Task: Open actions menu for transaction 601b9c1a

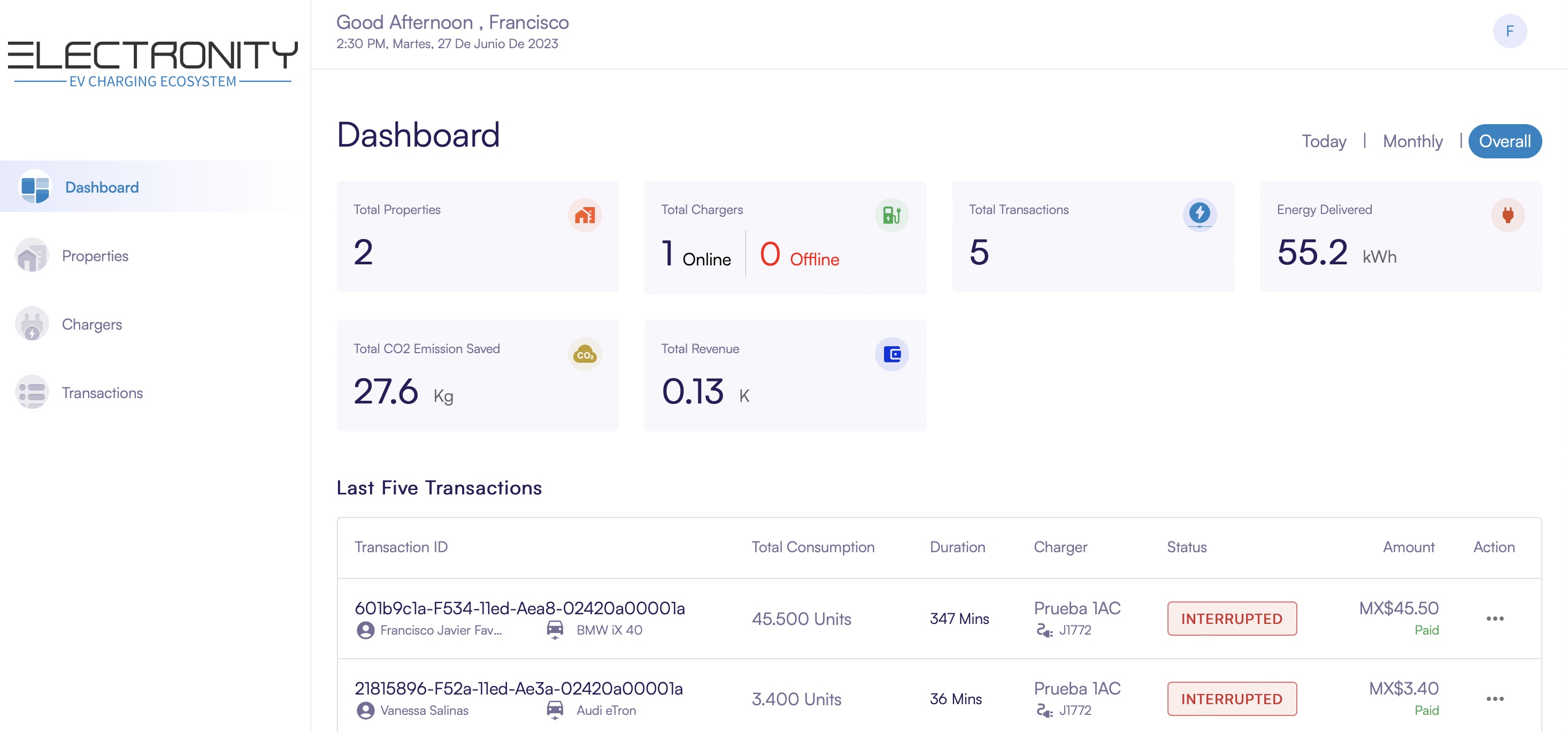Action: point(1494,618)
